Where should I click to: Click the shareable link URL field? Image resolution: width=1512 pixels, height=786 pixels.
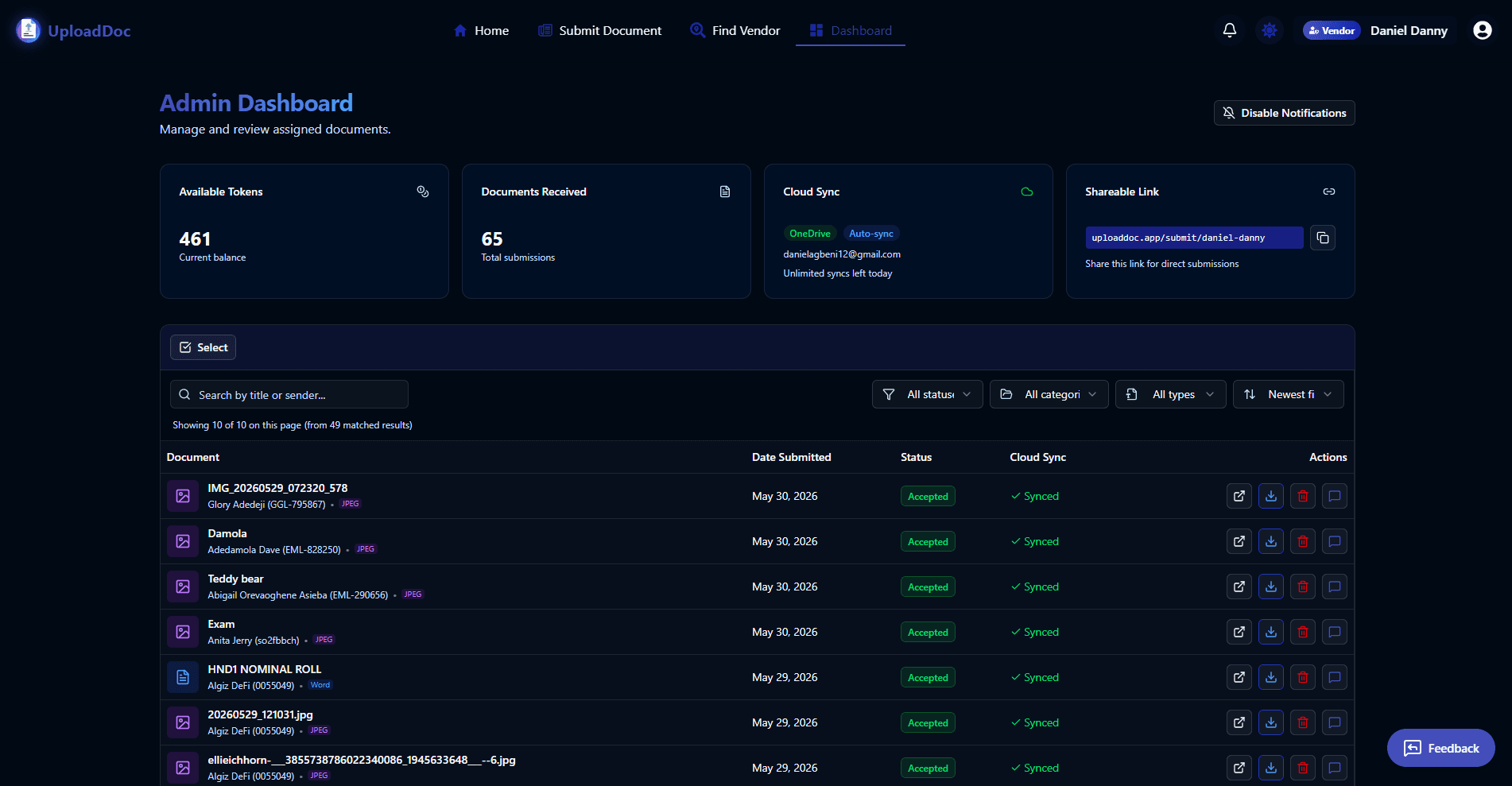tap(1194, 238)
